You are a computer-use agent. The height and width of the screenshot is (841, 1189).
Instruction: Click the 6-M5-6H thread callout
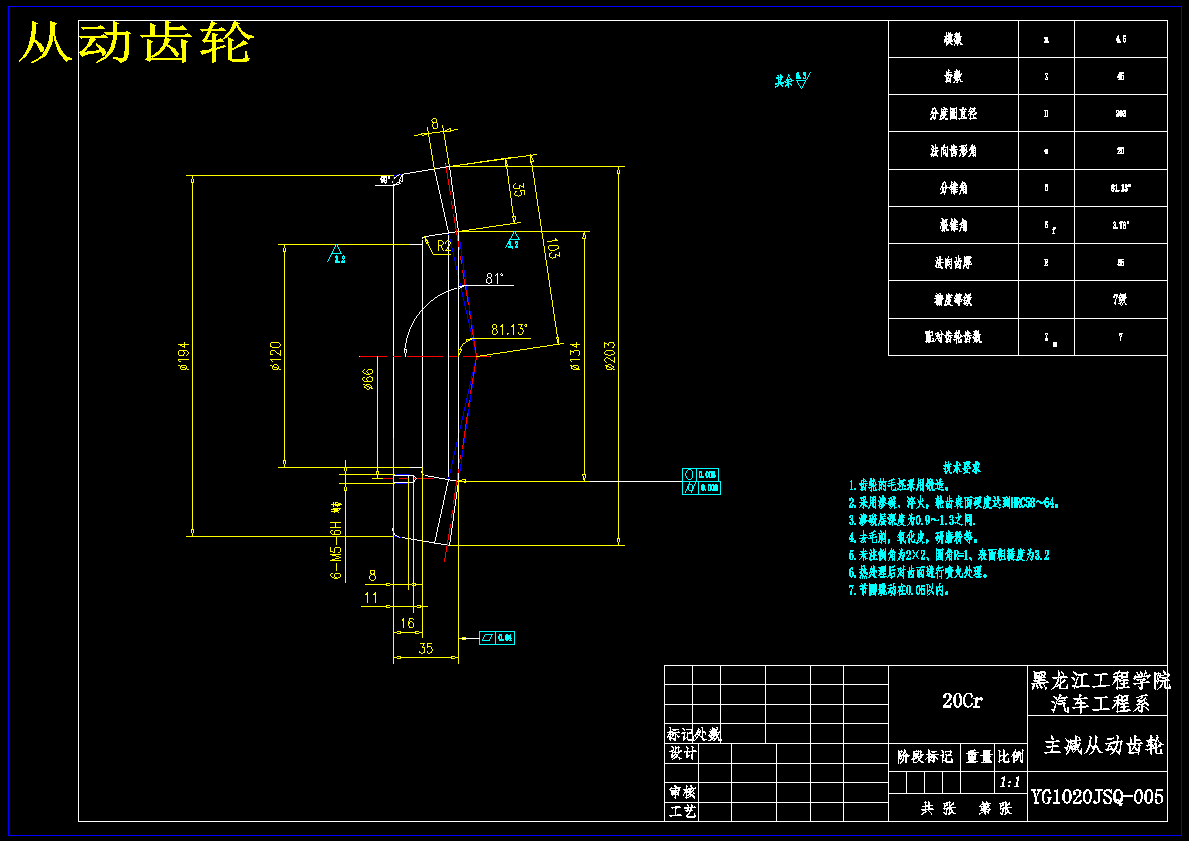[336, 541]
